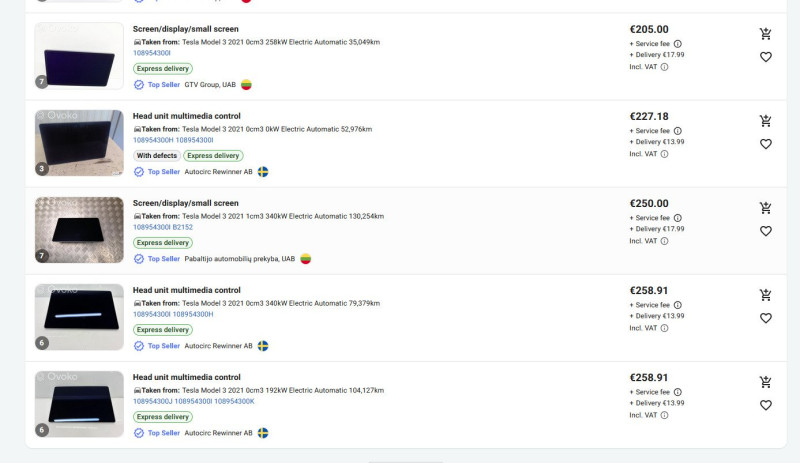
Task: Open the 52,976km Head unit multimedia control title
Action: click(186, 116)
